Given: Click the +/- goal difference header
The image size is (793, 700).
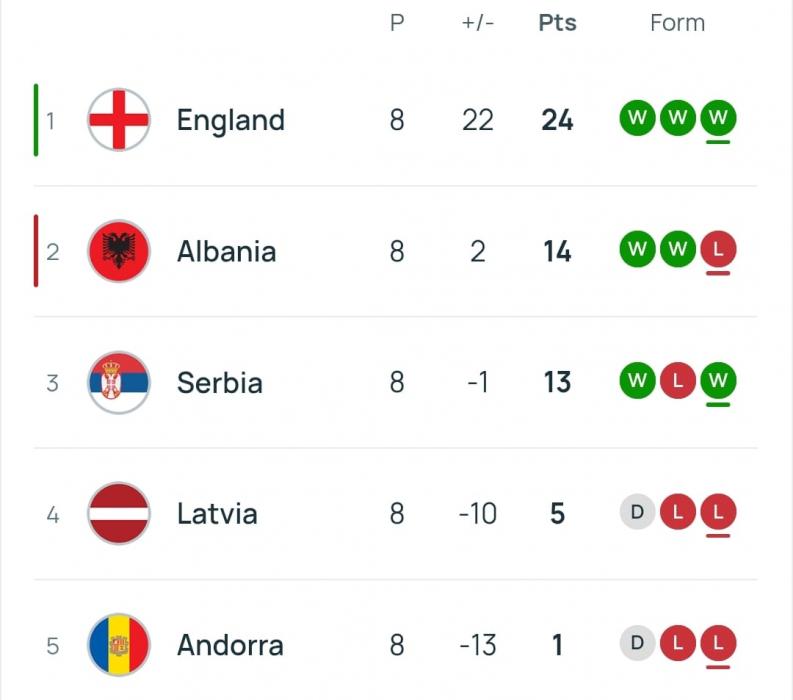Looking at the screenshot, I should pos(478,23).
